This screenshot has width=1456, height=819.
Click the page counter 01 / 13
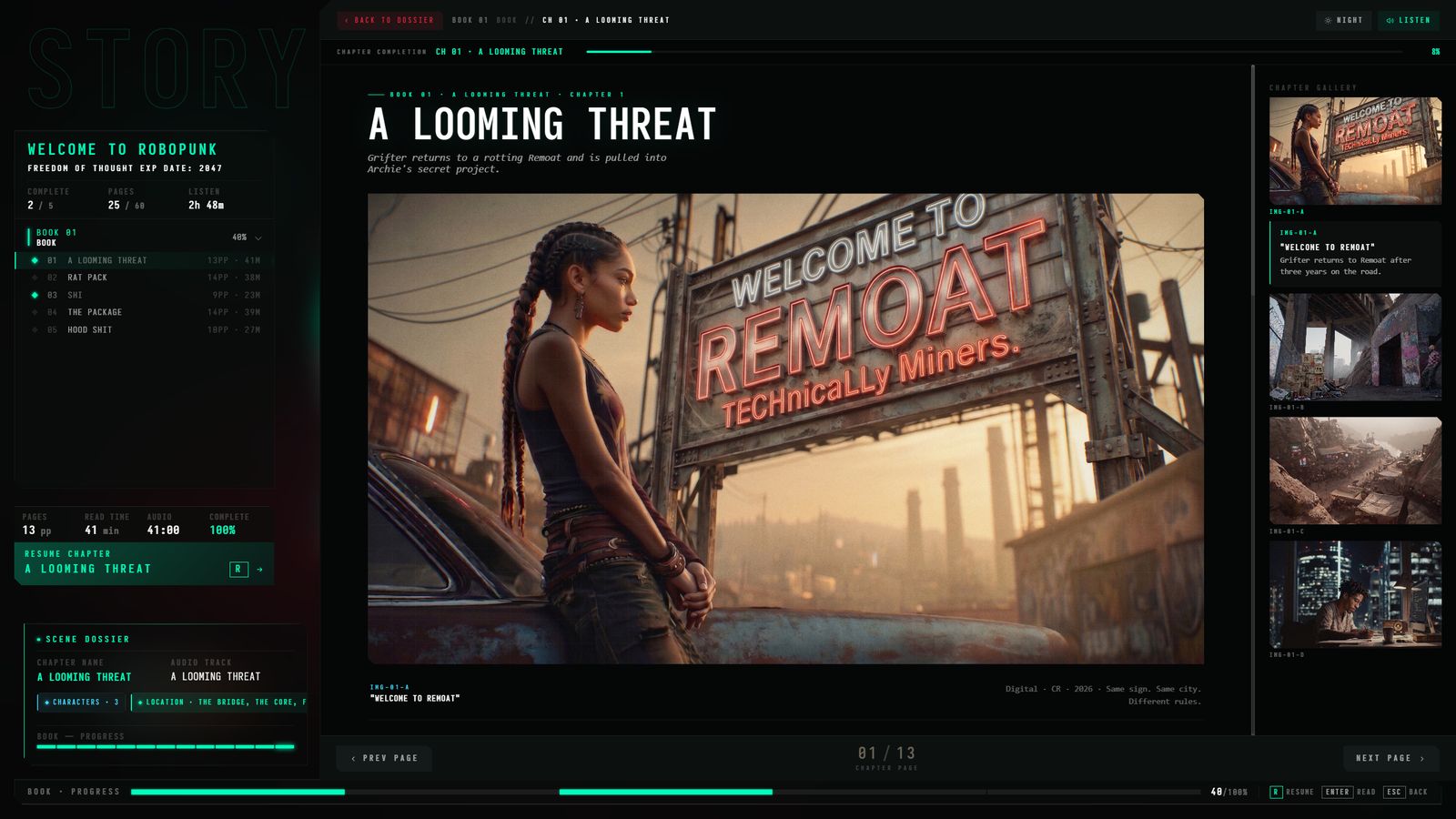click(x=886, y=753)
